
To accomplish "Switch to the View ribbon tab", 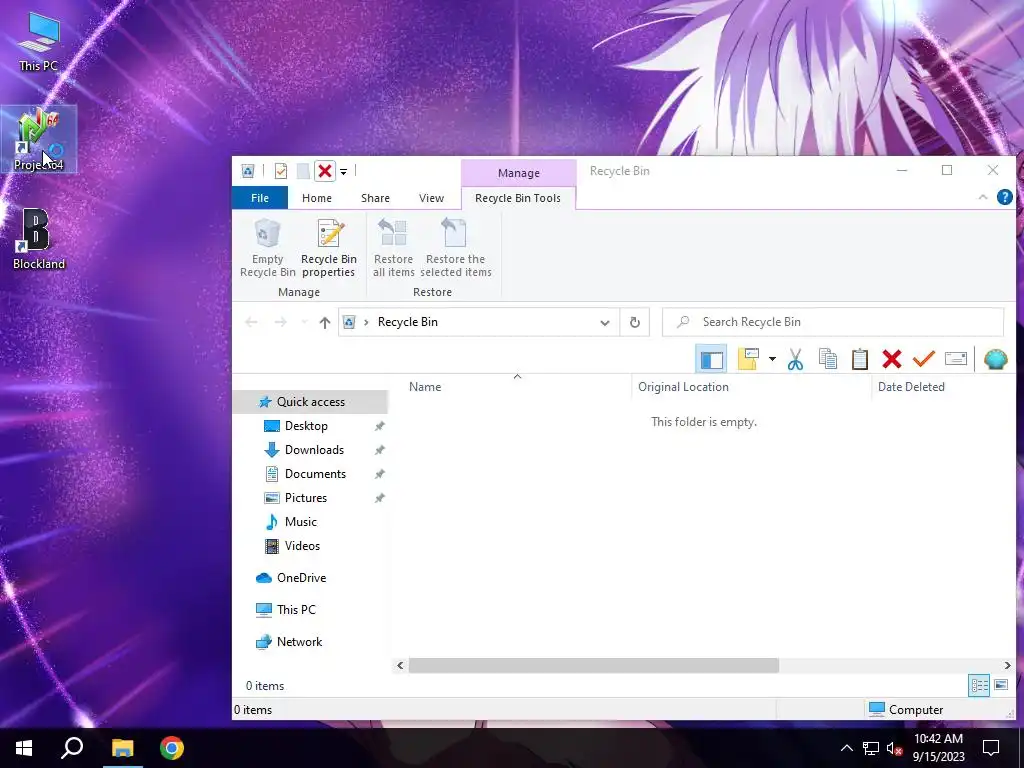I will click(431, 198).
